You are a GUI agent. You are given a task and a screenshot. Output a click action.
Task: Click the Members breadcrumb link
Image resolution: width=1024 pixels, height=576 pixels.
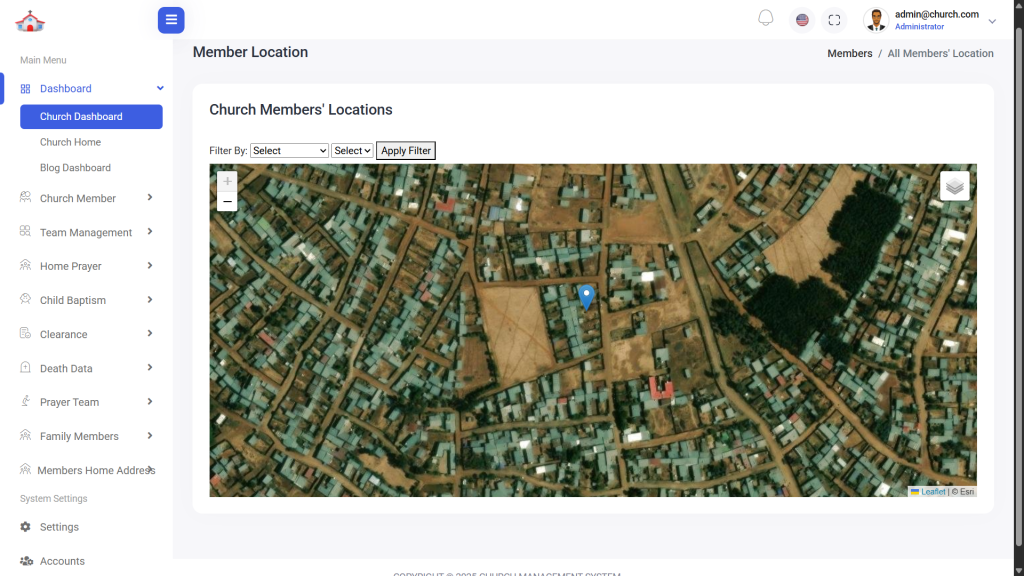click(850, 53)
